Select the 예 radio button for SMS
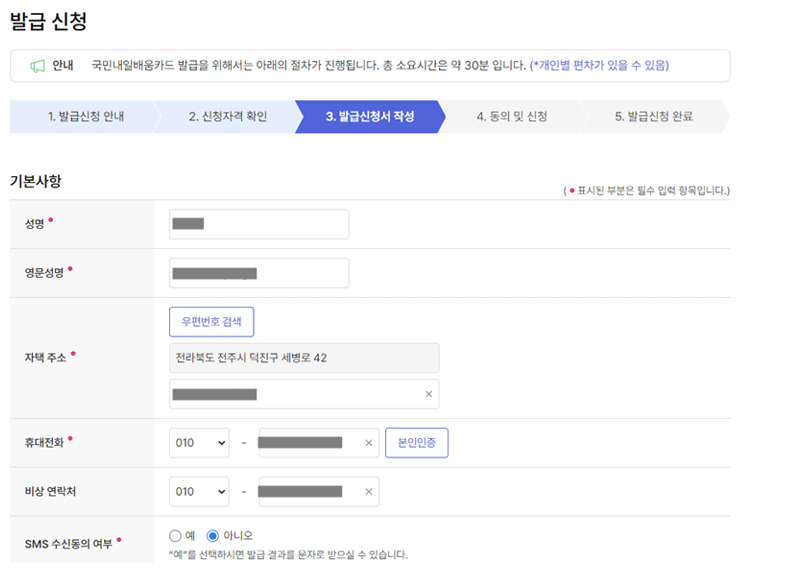The image size is (810, 583). (x=175, y=535)
